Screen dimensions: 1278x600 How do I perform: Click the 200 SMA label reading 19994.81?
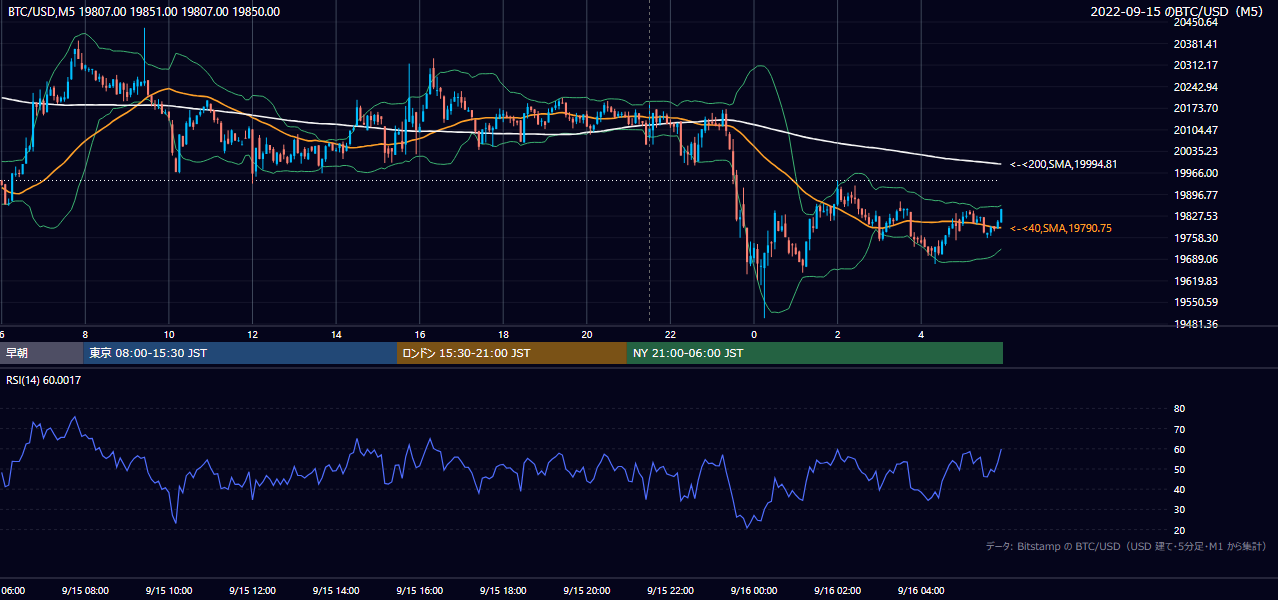click(1063, 164)
